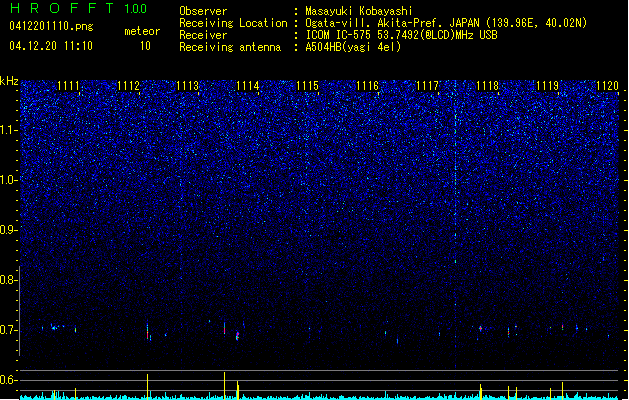Click the 1112 time marker
This screenshot has height=400, width=629.
pyautogui.click(x=128, y=86)
